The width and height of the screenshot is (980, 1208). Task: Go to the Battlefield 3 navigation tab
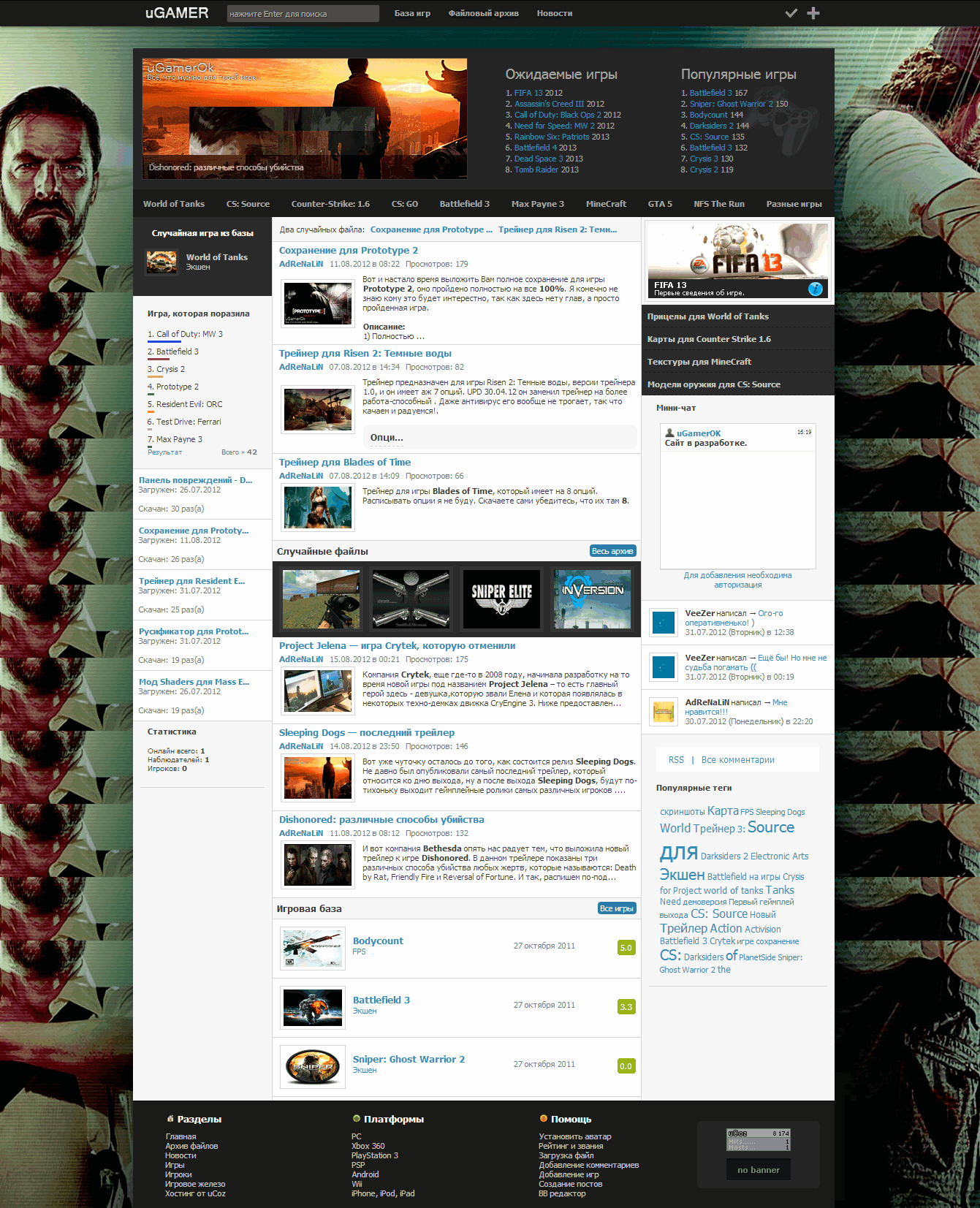[464, 204]
